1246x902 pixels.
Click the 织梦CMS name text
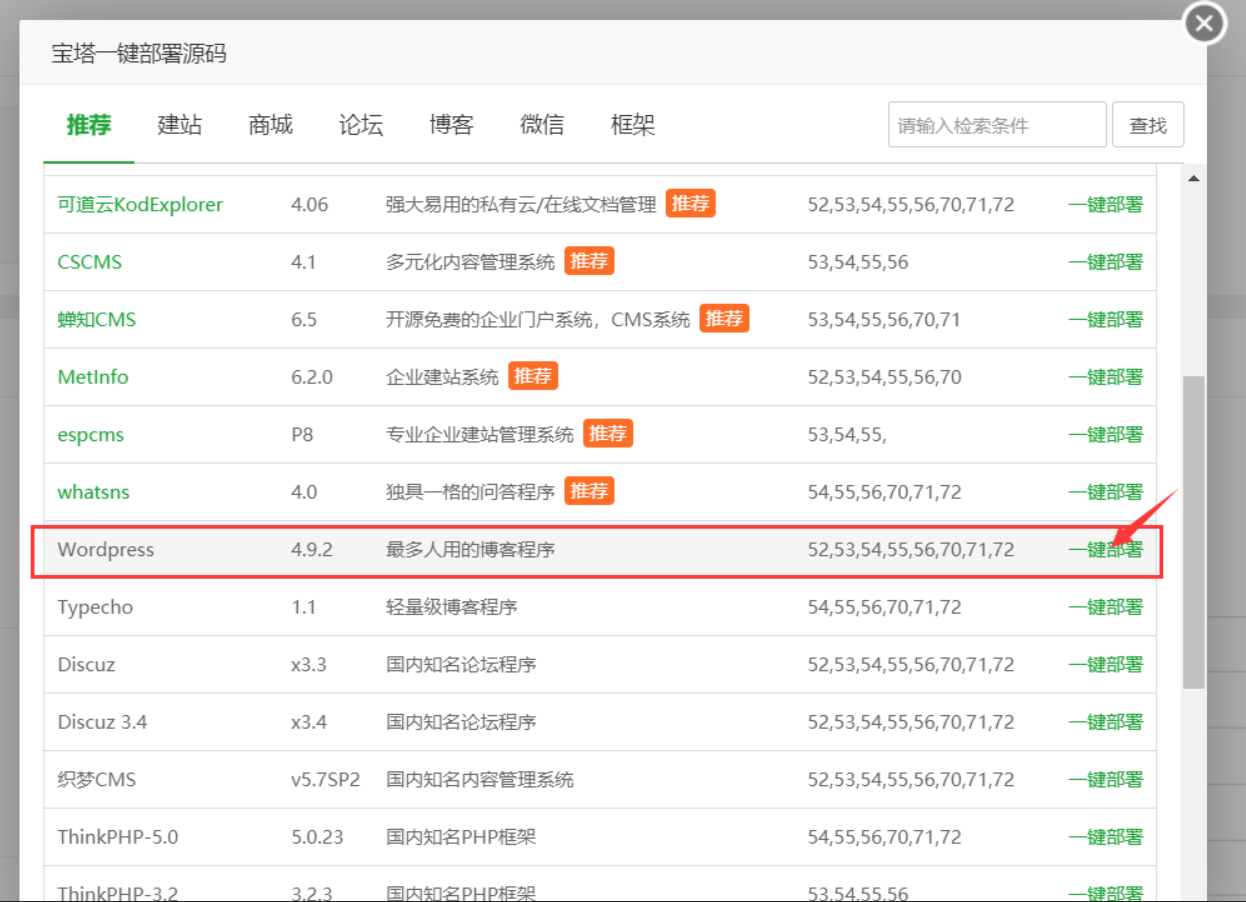97,780
